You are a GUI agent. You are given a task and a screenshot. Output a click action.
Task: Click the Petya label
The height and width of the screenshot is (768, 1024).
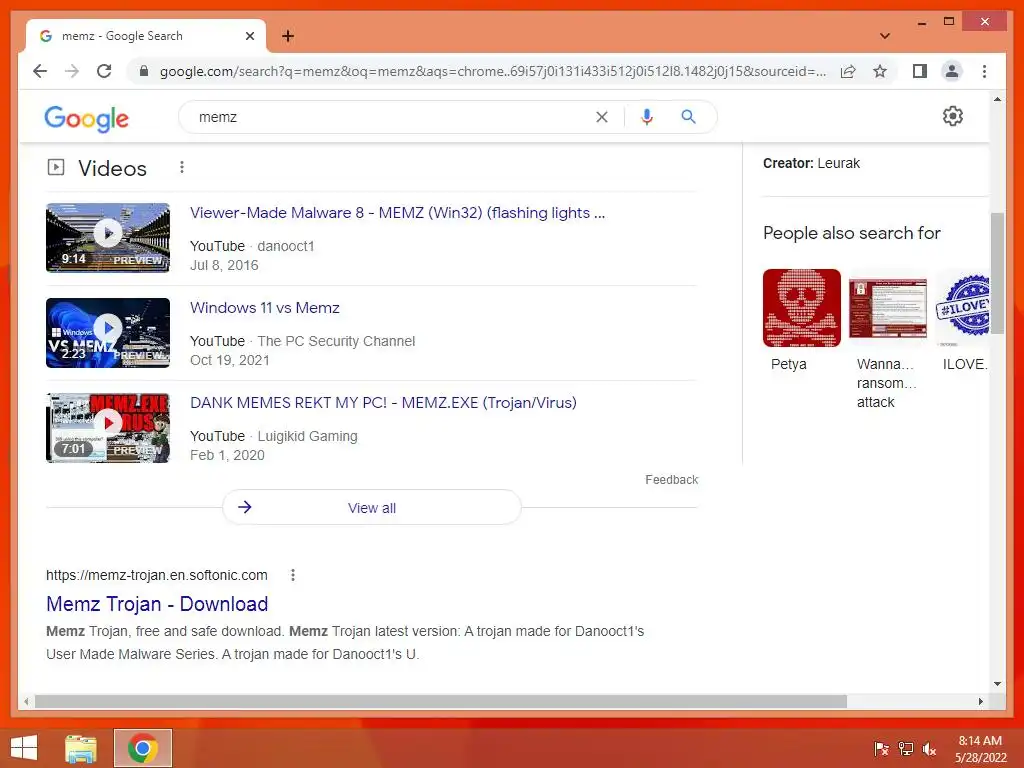(x=788, y=364)
